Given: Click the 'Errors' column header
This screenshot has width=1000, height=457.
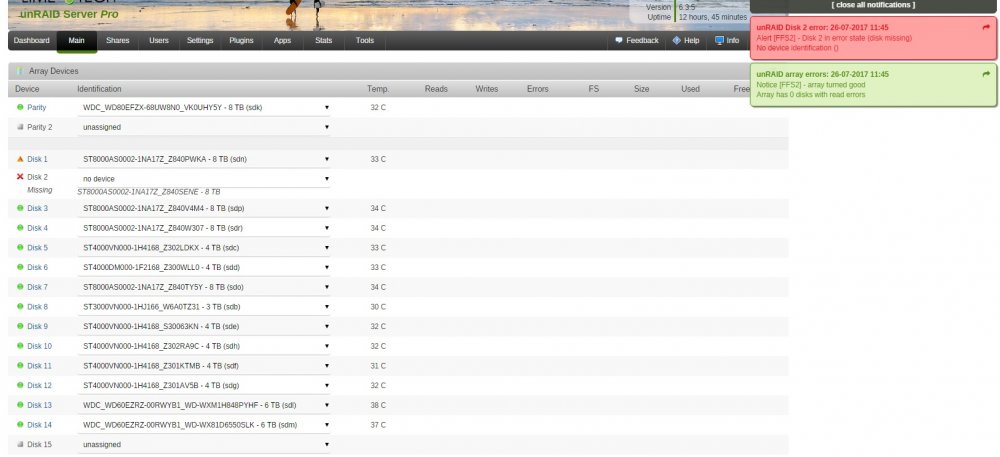Looking at the screenshot, I should [537, 89].
